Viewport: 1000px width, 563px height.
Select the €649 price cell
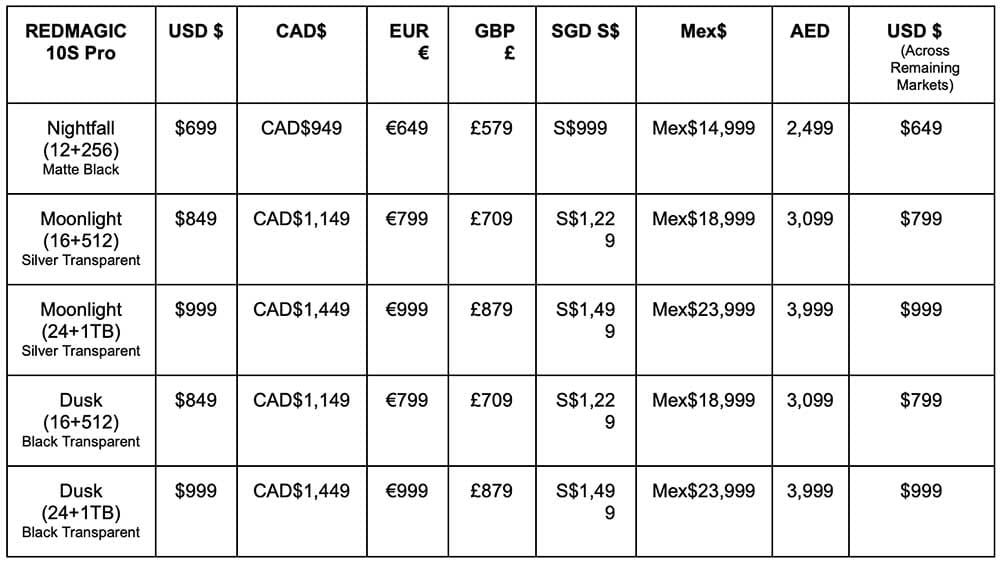click(407, 128)
